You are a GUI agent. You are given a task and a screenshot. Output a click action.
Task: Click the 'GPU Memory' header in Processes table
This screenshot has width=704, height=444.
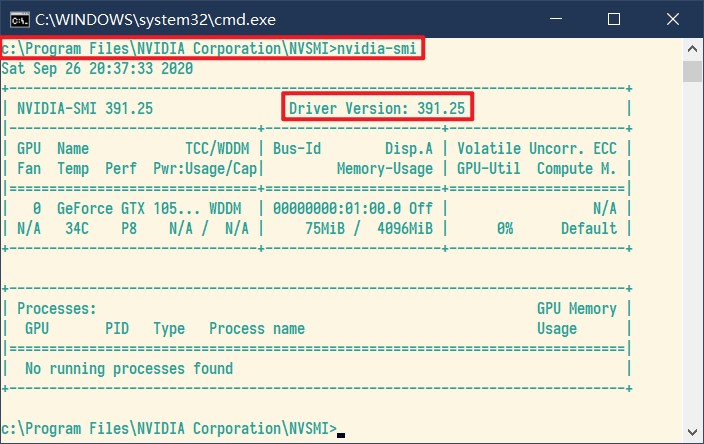[576, 308]
